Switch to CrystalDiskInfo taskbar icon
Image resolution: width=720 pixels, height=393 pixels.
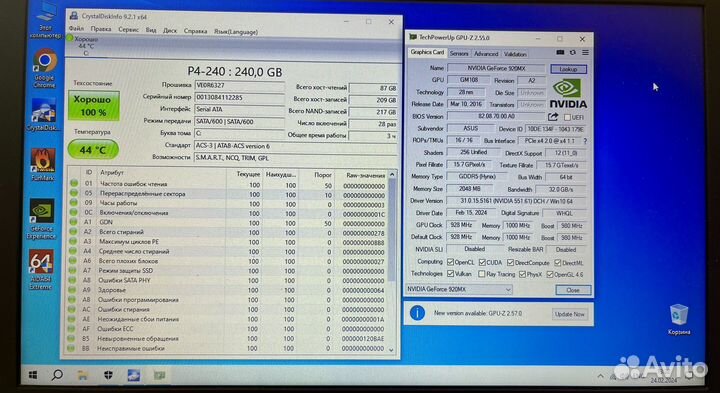pos(134,375)
